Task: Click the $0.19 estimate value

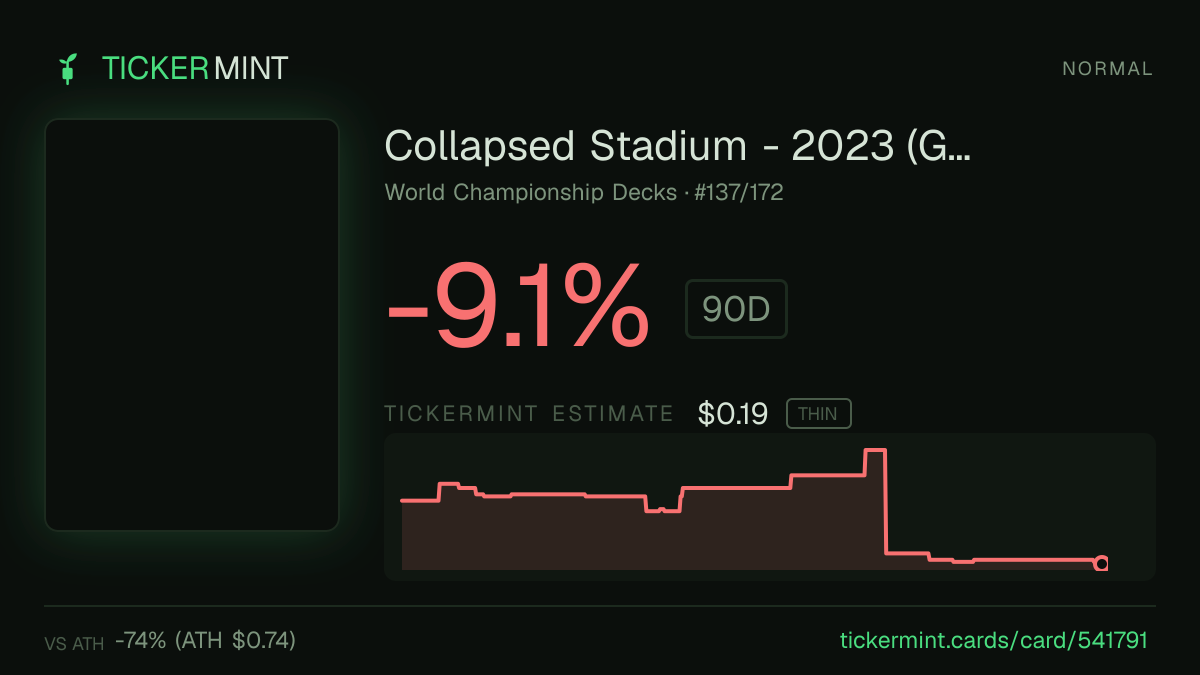Action: point(733,414)
